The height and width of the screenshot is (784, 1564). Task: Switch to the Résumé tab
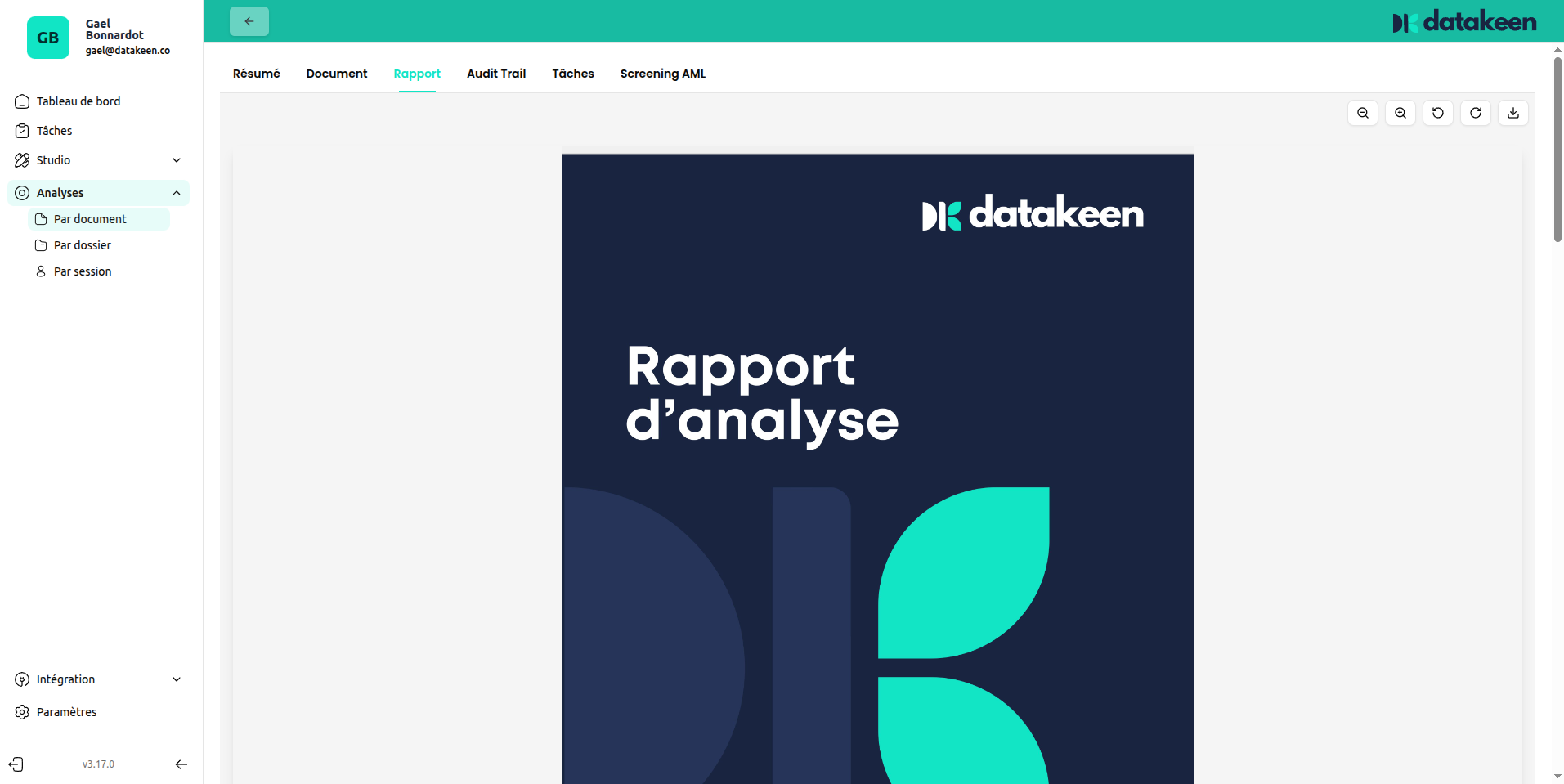pyautogui.click(x=256, y=74)
